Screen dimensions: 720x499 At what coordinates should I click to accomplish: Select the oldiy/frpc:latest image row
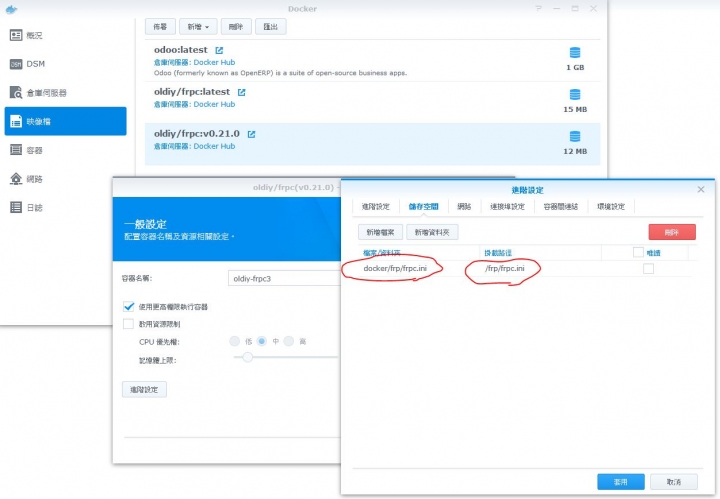372,102
